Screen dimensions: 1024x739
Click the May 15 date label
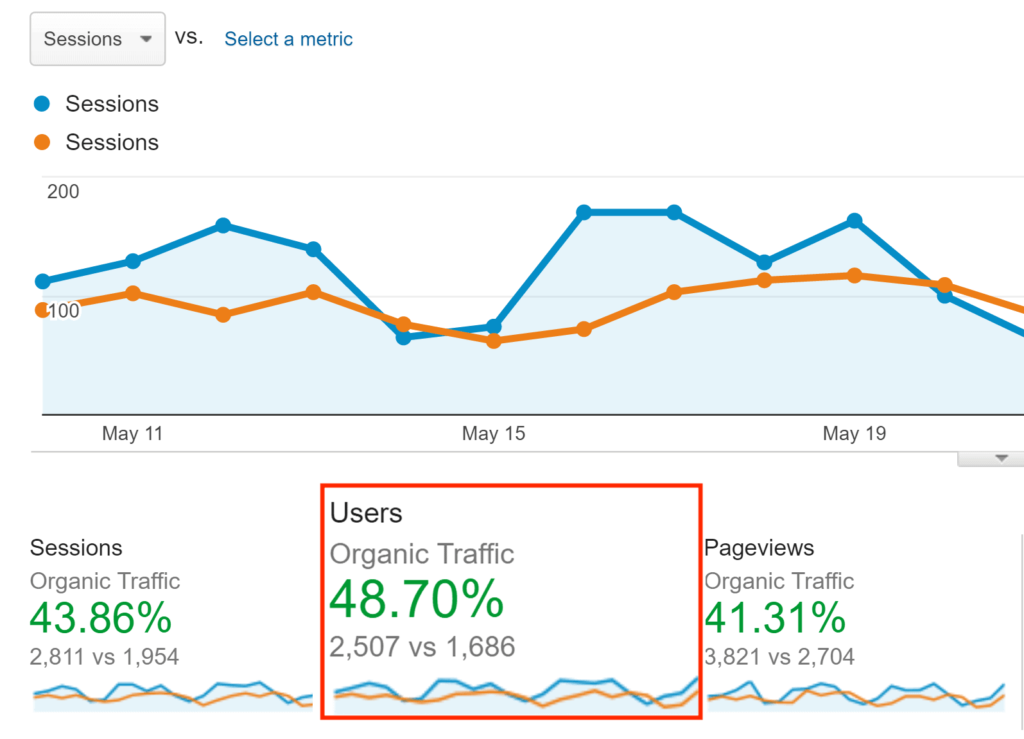pos(493,434)
